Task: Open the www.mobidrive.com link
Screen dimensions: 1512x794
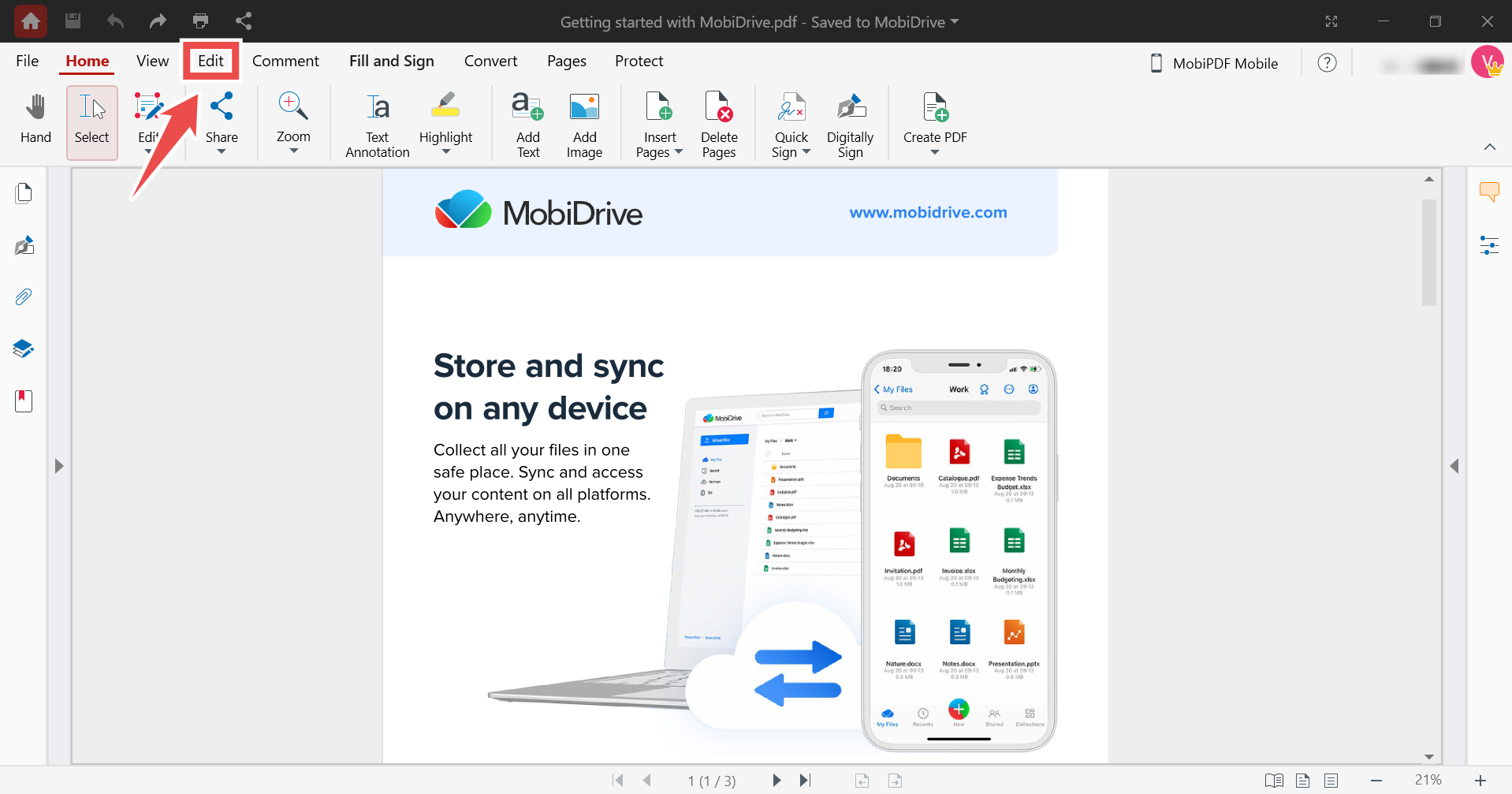Action: click(928, 212)
